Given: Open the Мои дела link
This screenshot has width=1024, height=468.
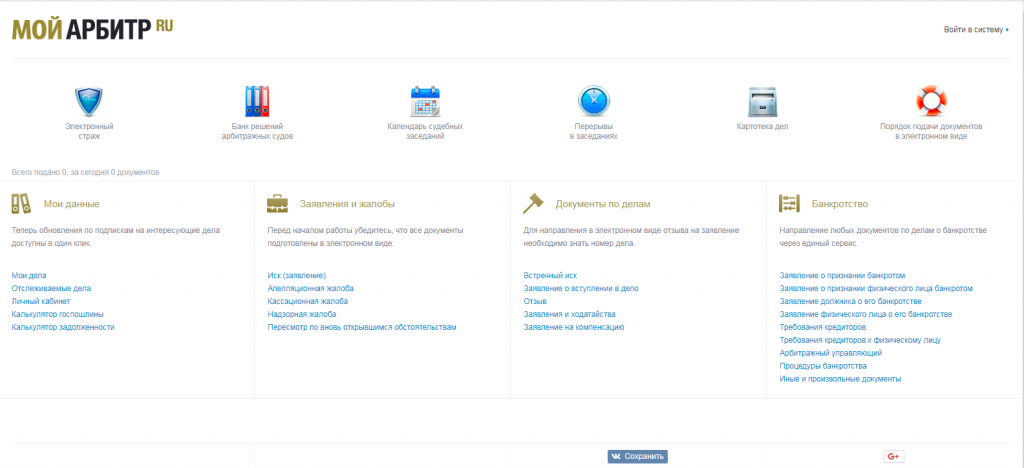Looking at the screenshot, I should pos(29,275).
